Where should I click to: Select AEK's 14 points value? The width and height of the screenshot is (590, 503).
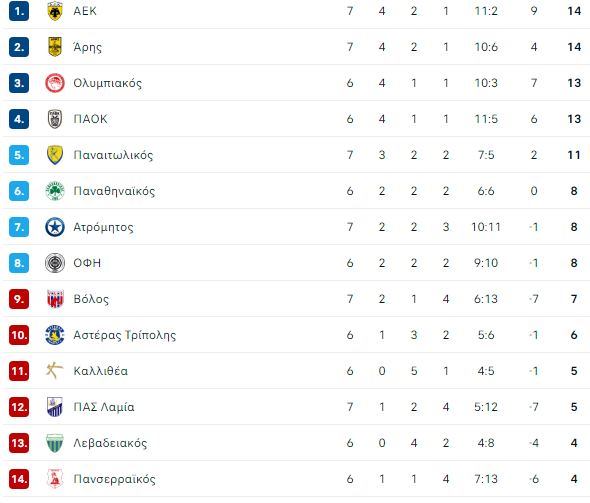click(574, 11)
